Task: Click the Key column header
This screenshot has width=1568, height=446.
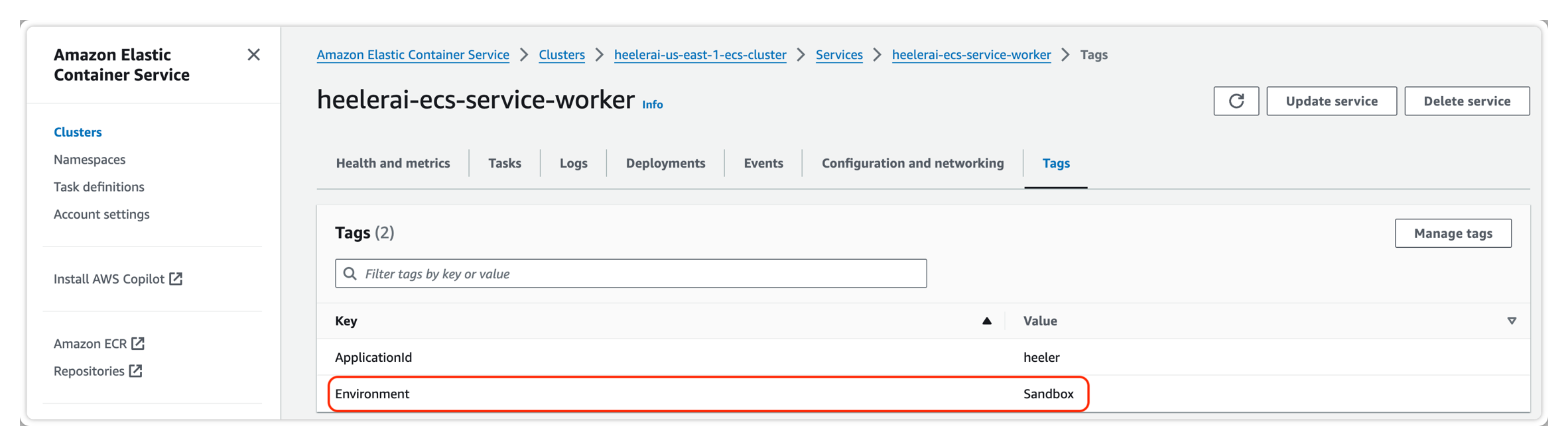Action: [346, 321]
